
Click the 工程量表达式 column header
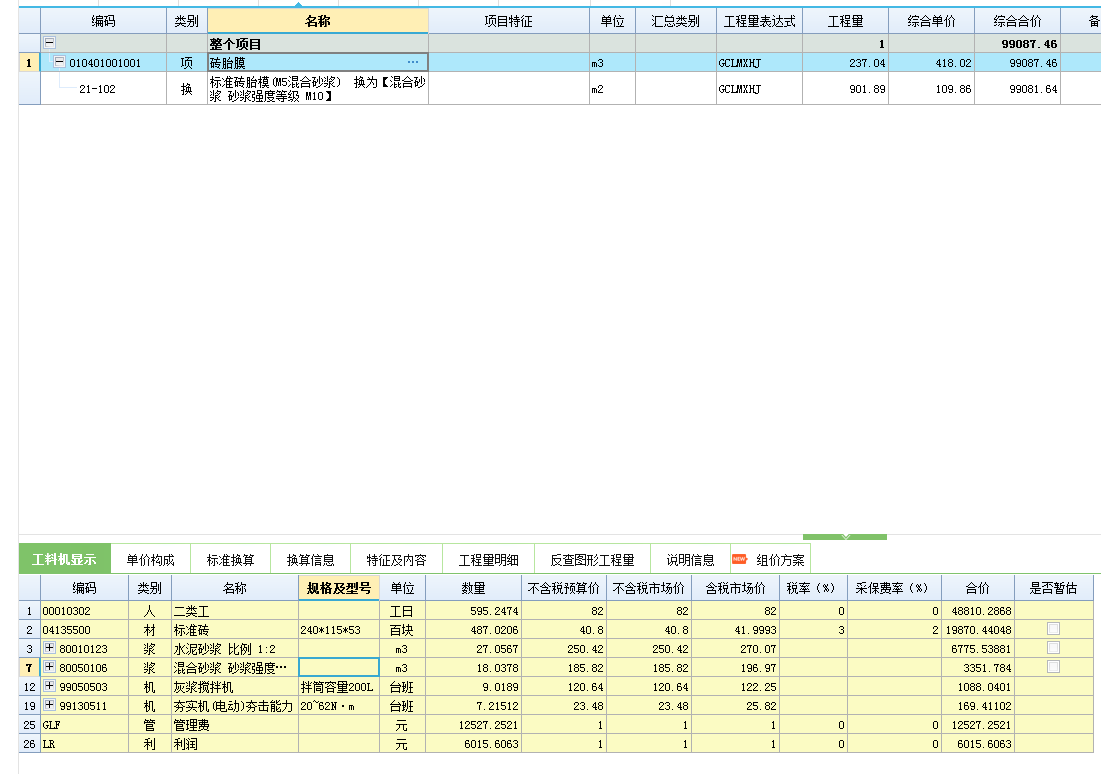(x=759, y=21)
